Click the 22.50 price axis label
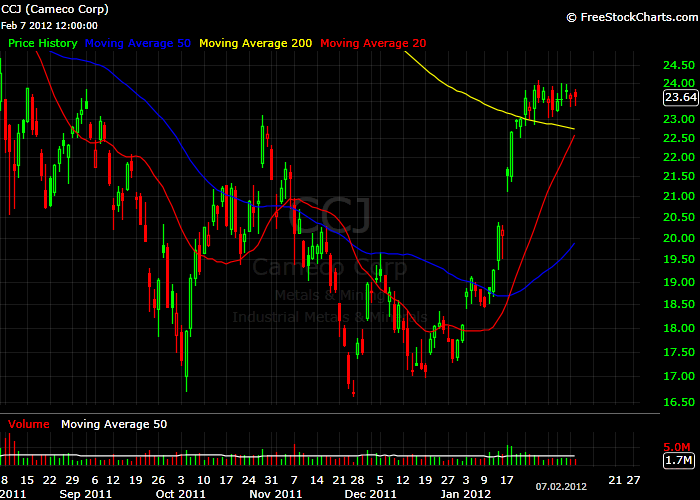700x500 pixels. pos(679,138)
